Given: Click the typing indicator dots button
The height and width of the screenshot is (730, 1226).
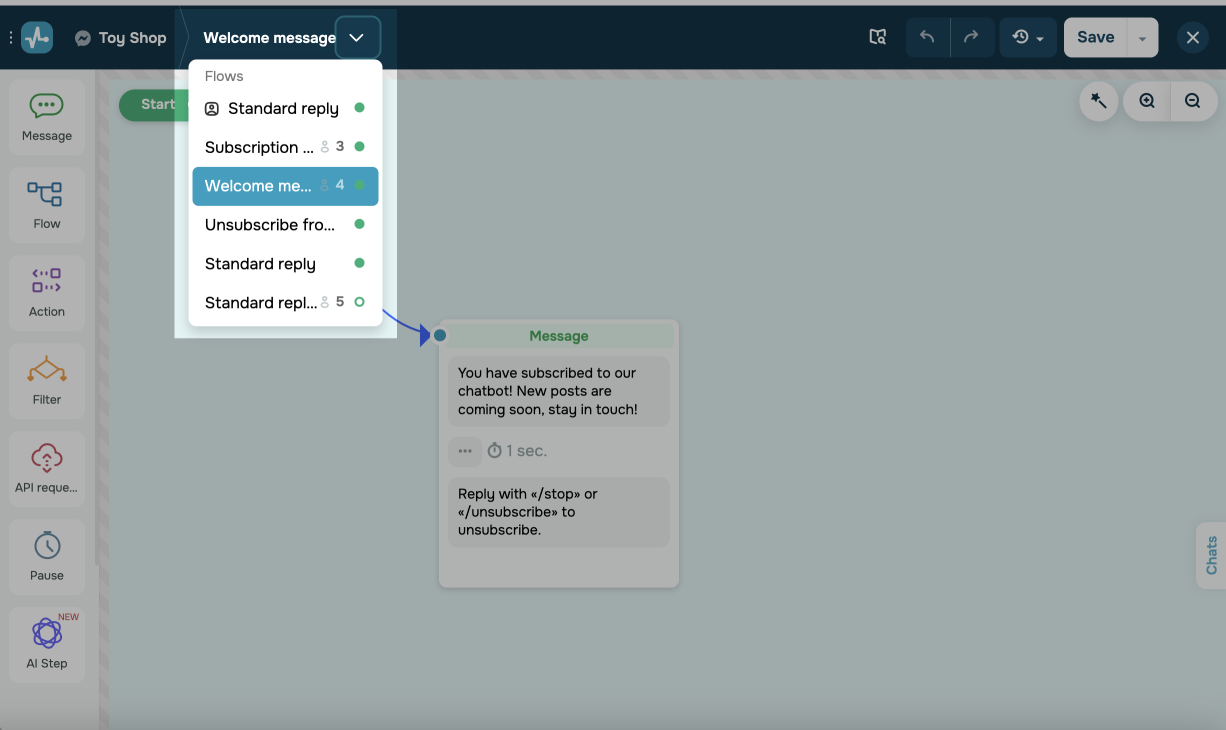Looking at the screenshot, I should [465, 451].
